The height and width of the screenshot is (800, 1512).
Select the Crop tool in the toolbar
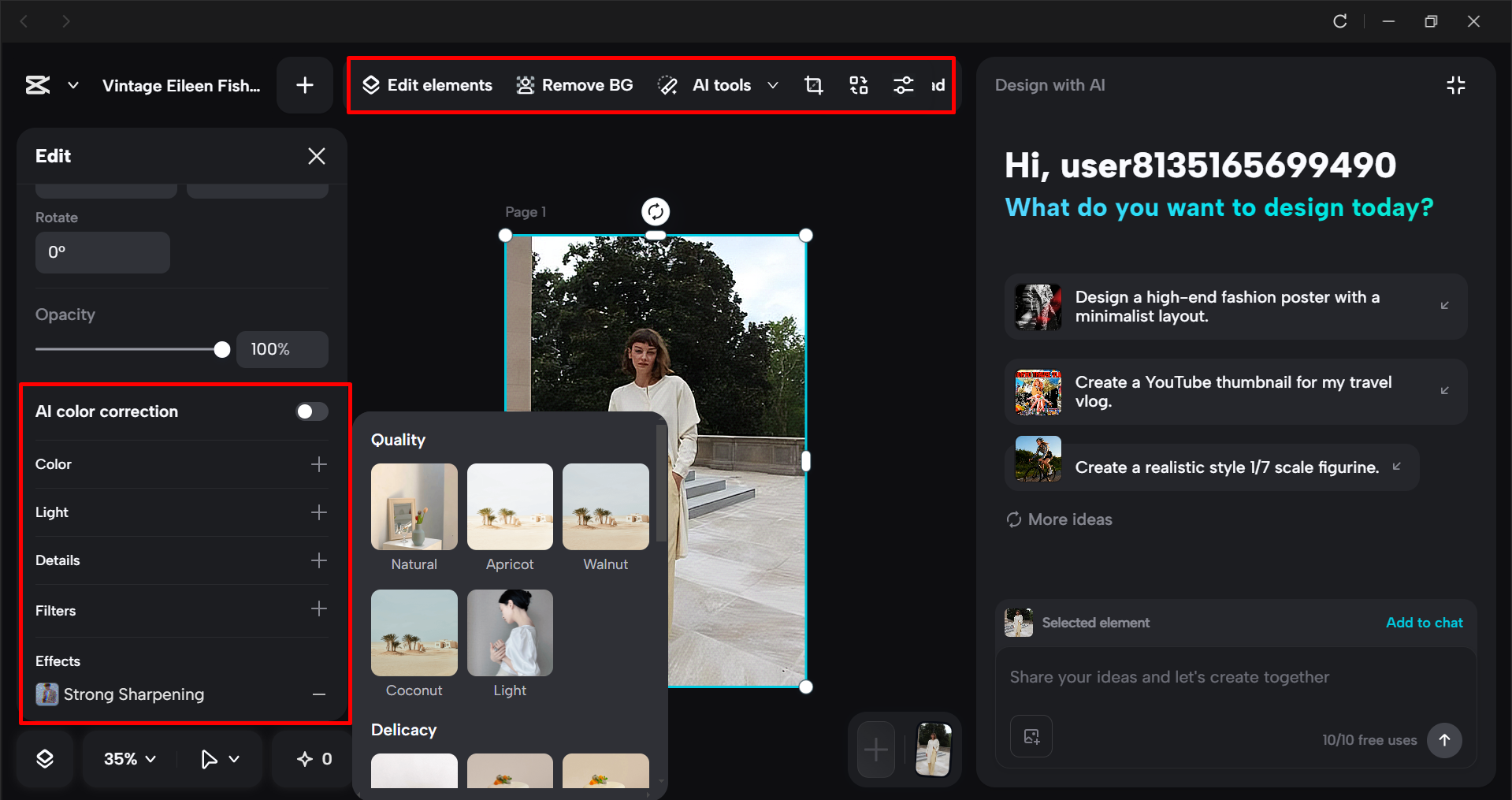pyautogui.click(x=813, y=84)
